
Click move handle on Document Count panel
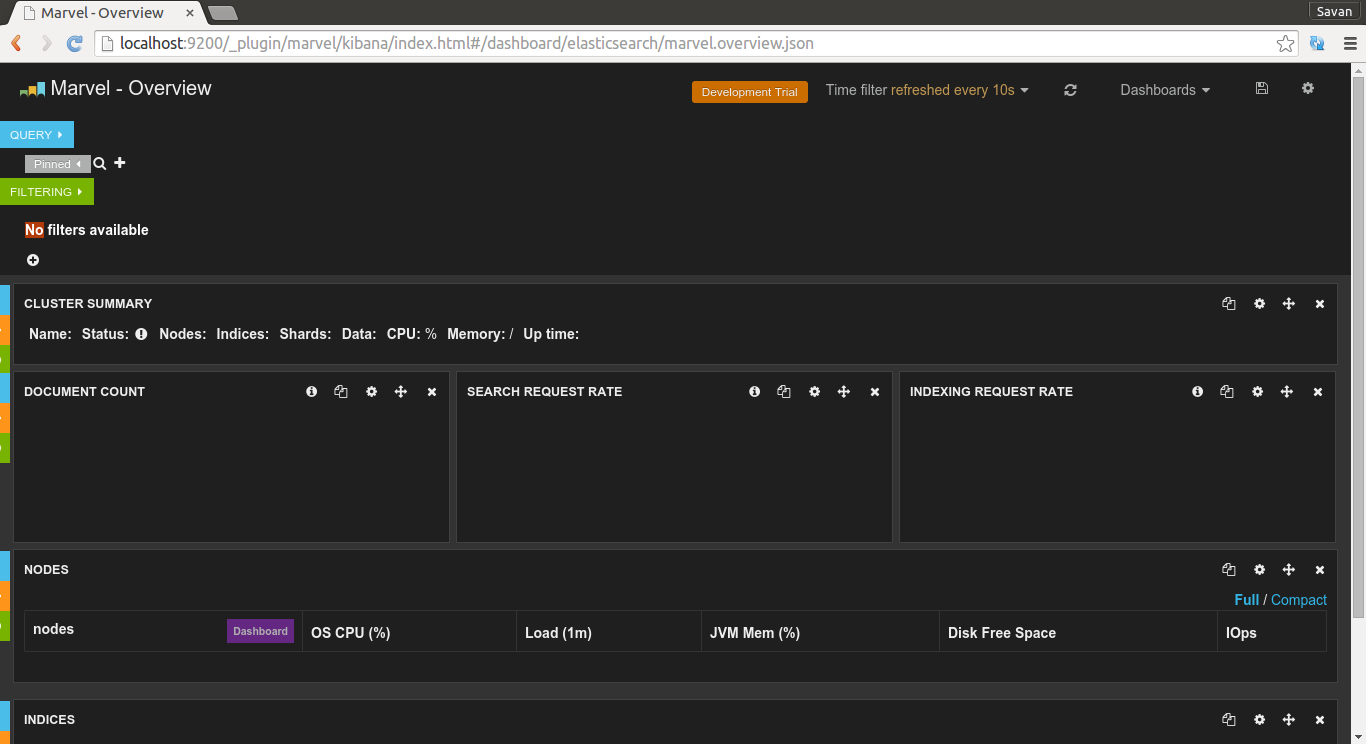pos(401,392)
